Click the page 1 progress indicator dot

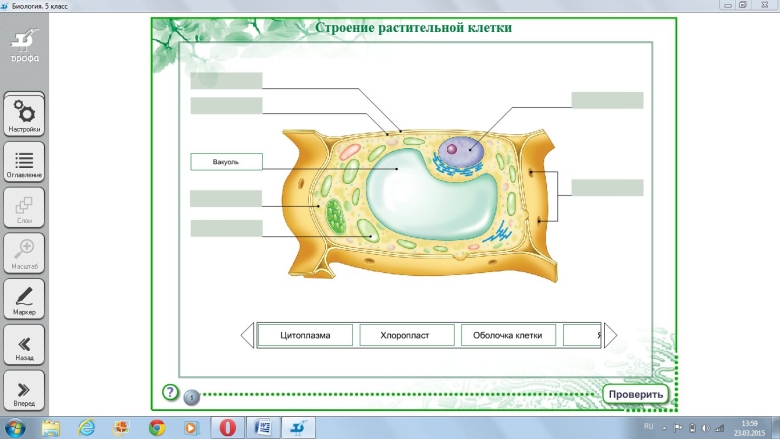pos(192,396)
